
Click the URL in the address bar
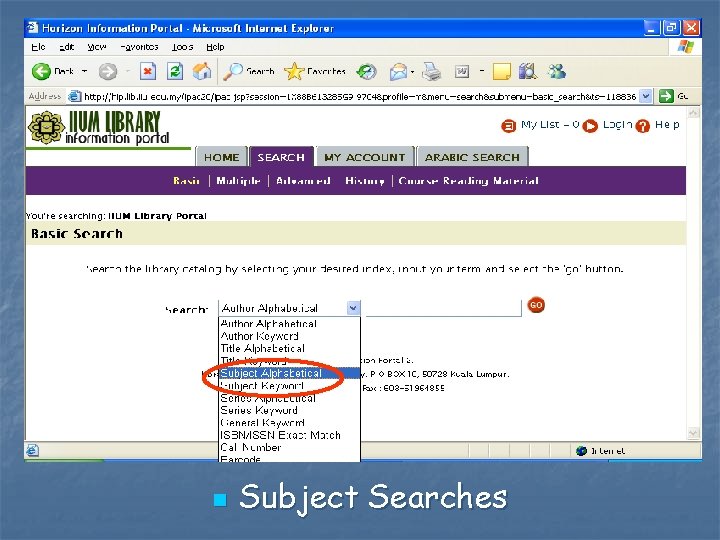coord(360,96)
